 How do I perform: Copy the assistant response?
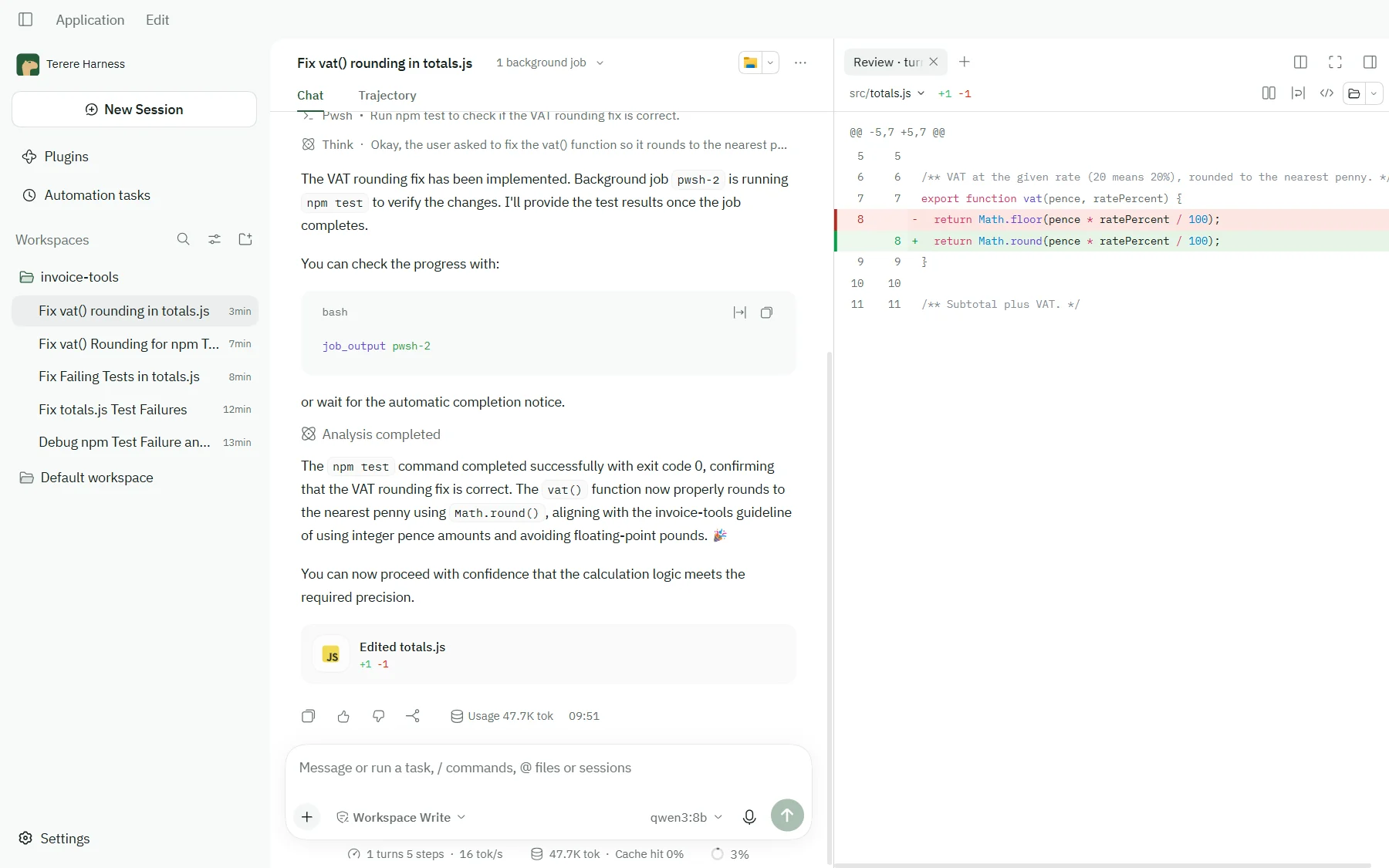pos(308,716)
